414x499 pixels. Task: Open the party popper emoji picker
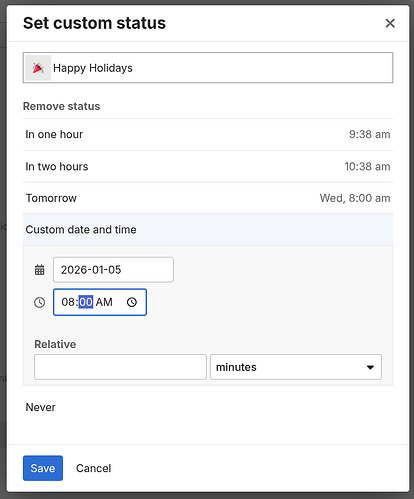(38, 68)
